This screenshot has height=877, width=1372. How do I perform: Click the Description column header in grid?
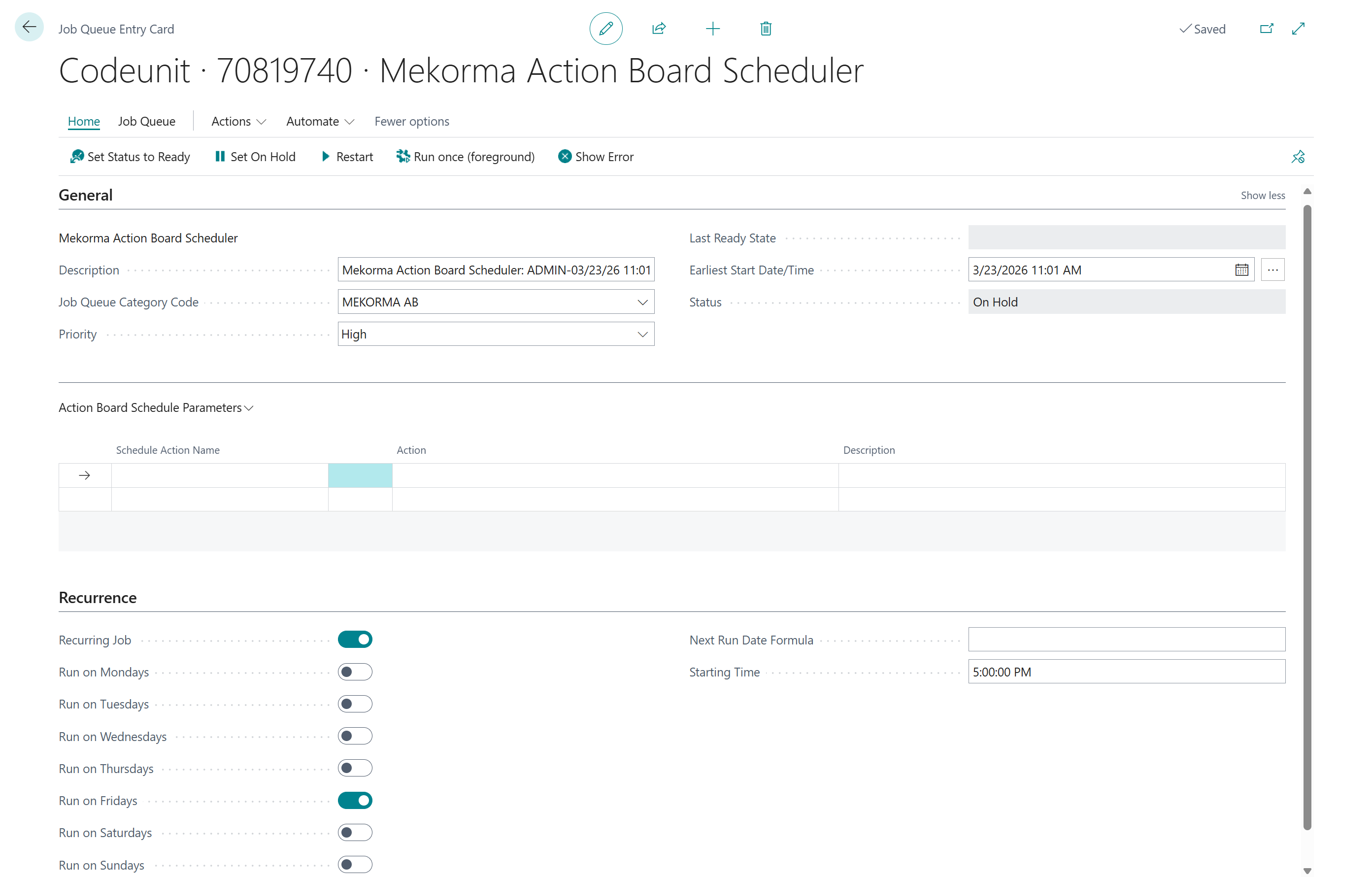[869, 450]
